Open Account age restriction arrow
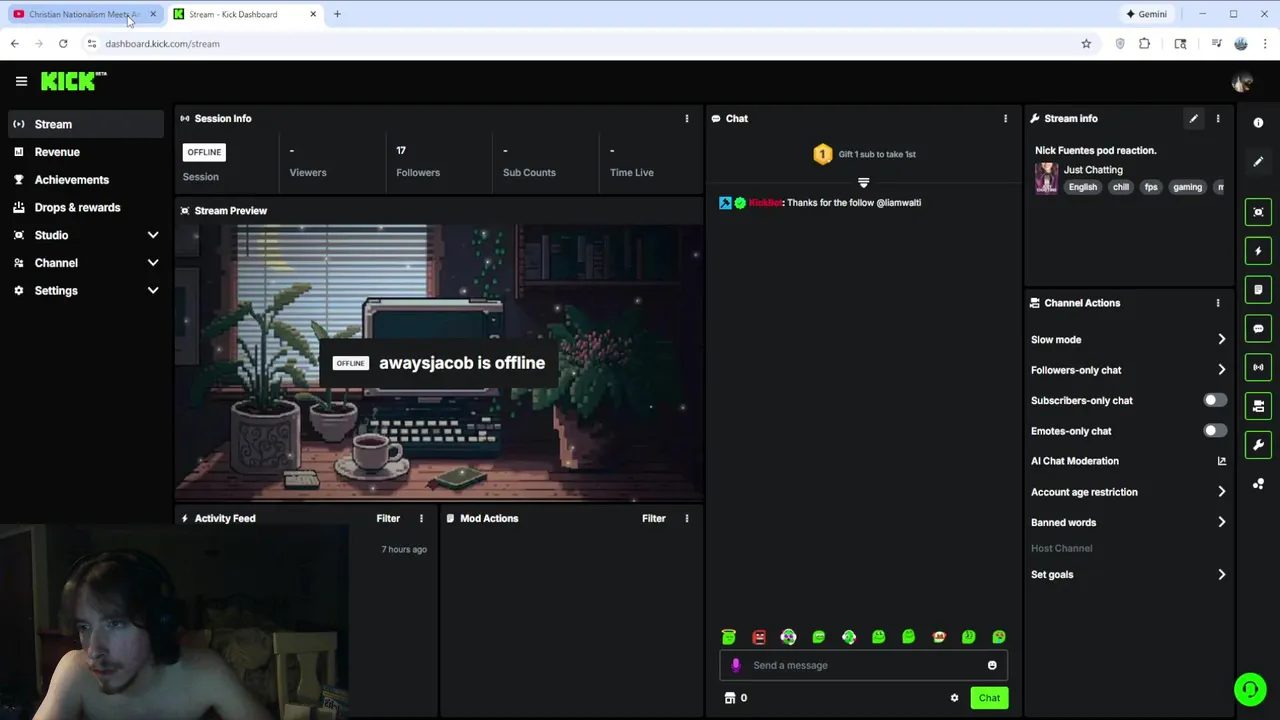The height and width of the screenshot is (720, 1280). (x=1221, y=492)
